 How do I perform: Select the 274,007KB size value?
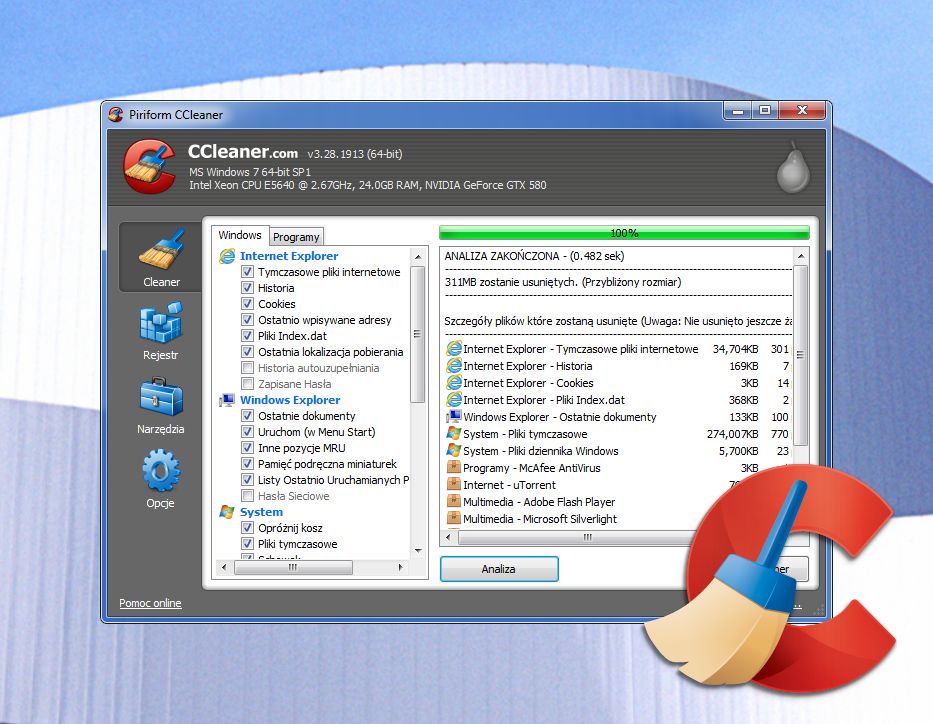point(732,434)
